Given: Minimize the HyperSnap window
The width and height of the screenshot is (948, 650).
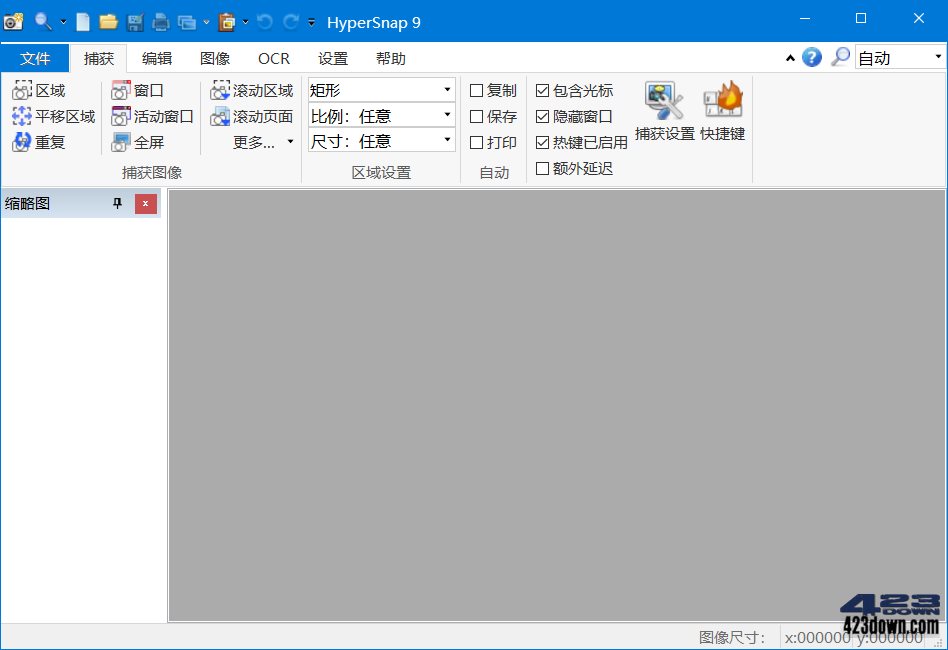Looking at the screenshot, I should tap(805, 19).
